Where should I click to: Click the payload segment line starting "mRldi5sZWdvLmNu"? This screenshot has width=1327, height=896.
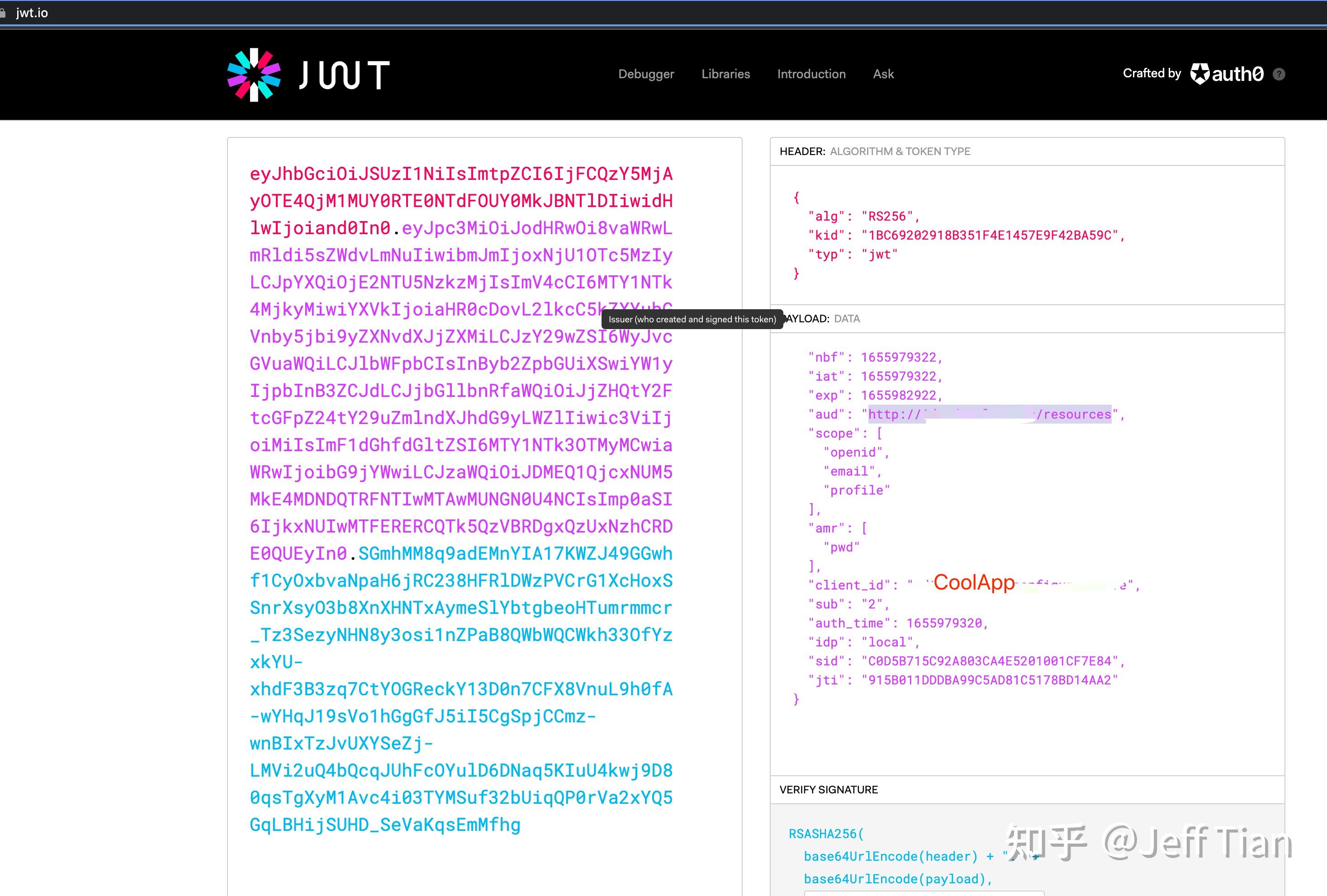461,255
